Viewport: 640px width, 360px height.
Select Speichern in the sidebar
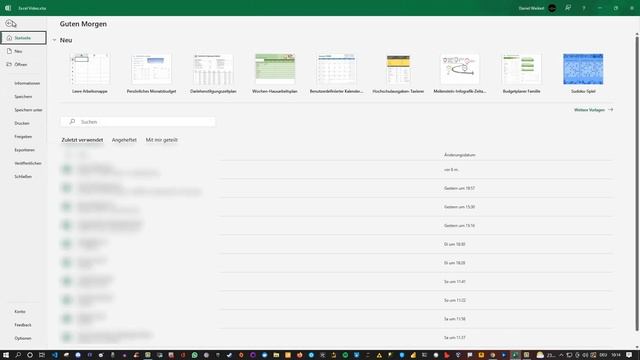(23, 97)
